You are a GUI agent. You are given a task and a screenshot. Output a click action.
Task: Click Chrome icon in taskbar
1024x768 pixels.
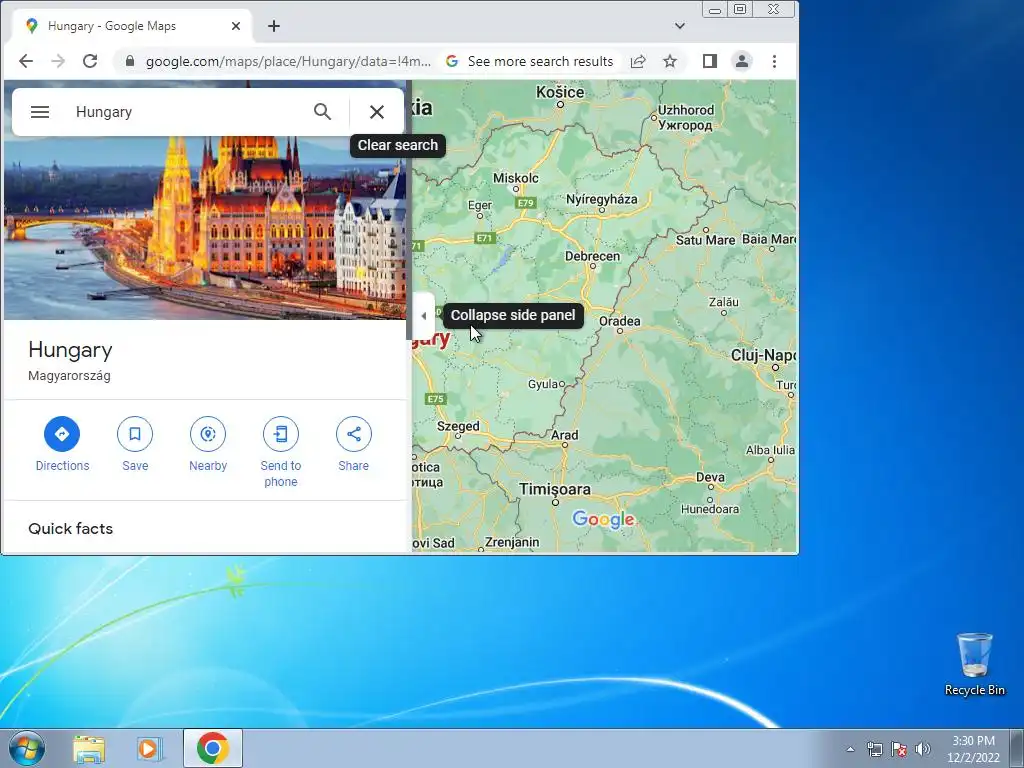coord(213,748)
